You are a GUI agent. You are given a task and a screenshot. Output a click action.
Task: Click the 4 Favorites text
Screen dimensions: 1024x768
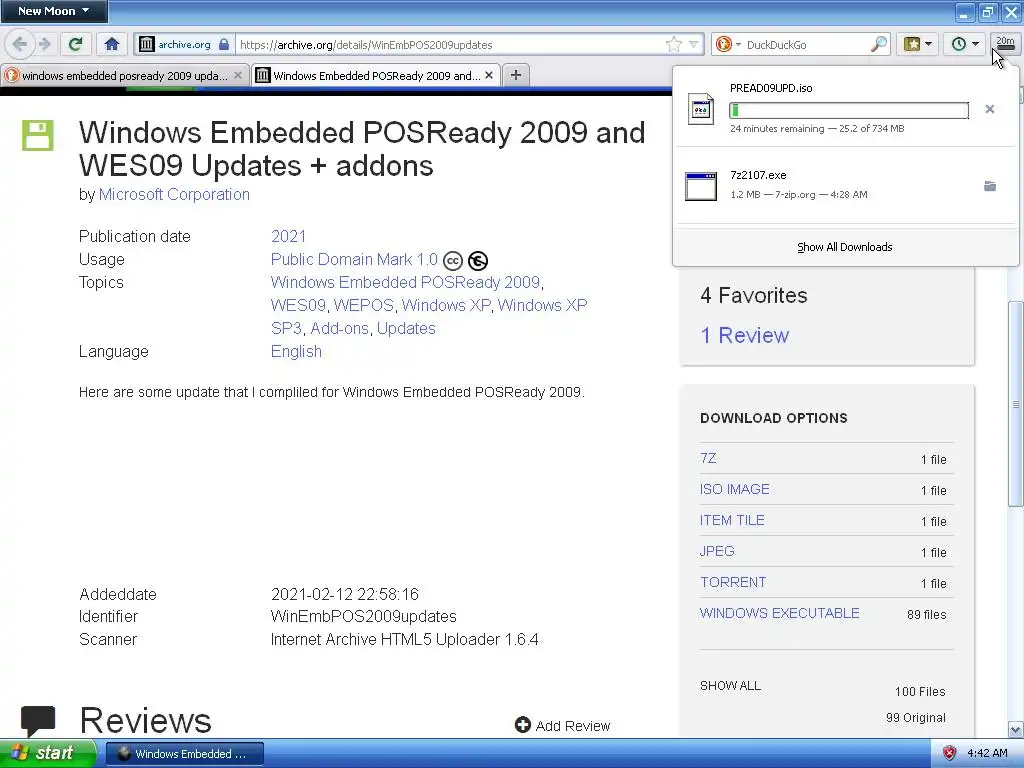pos(754,296)
